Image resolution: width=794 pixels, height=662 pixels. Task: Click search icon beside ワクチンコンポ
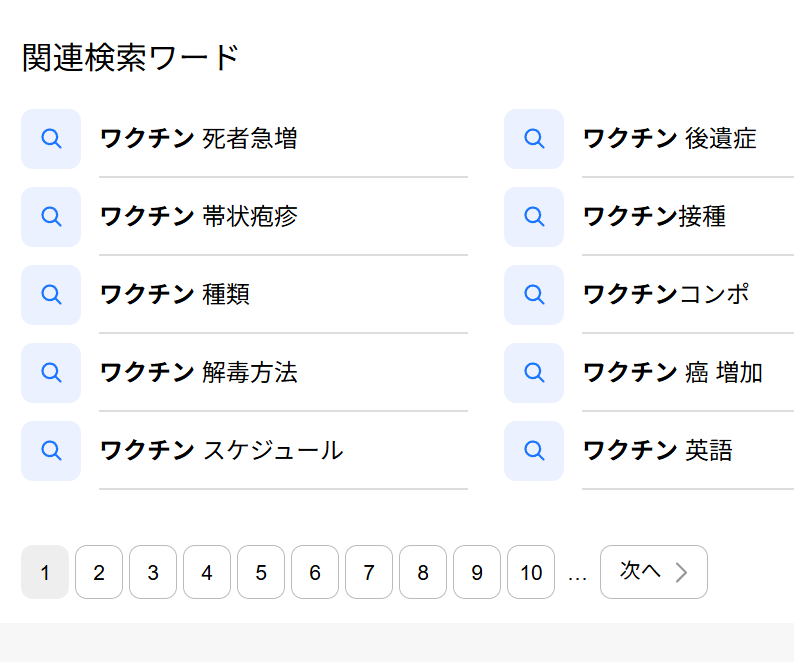534,295
